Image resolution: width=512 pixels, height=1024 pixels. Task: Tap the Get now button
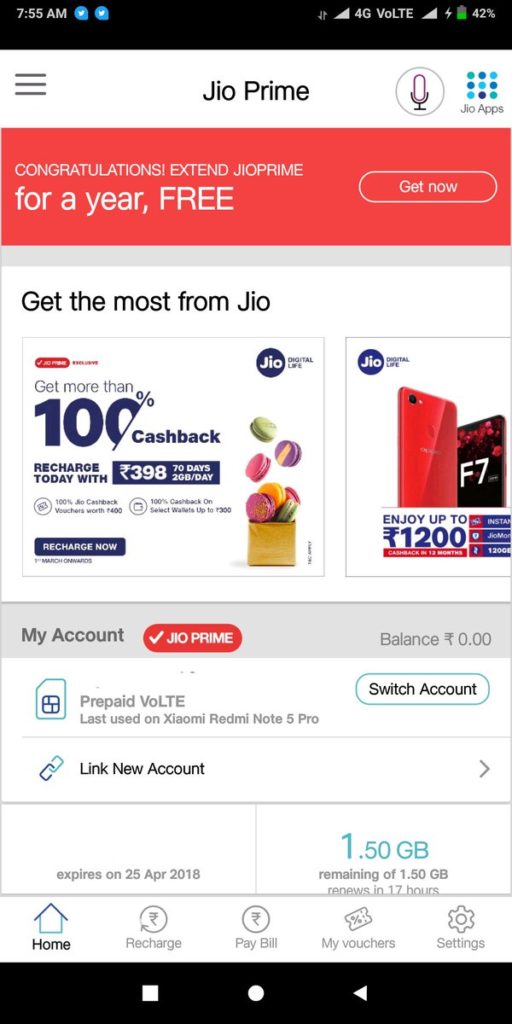point(428,187)
